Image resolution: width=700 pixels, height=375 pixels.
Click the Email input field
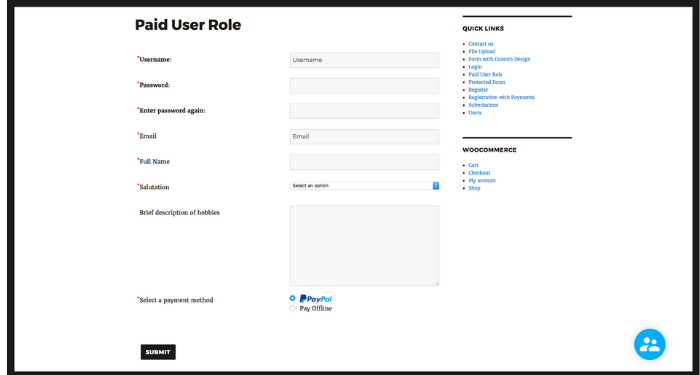click(x=364, y=137)
